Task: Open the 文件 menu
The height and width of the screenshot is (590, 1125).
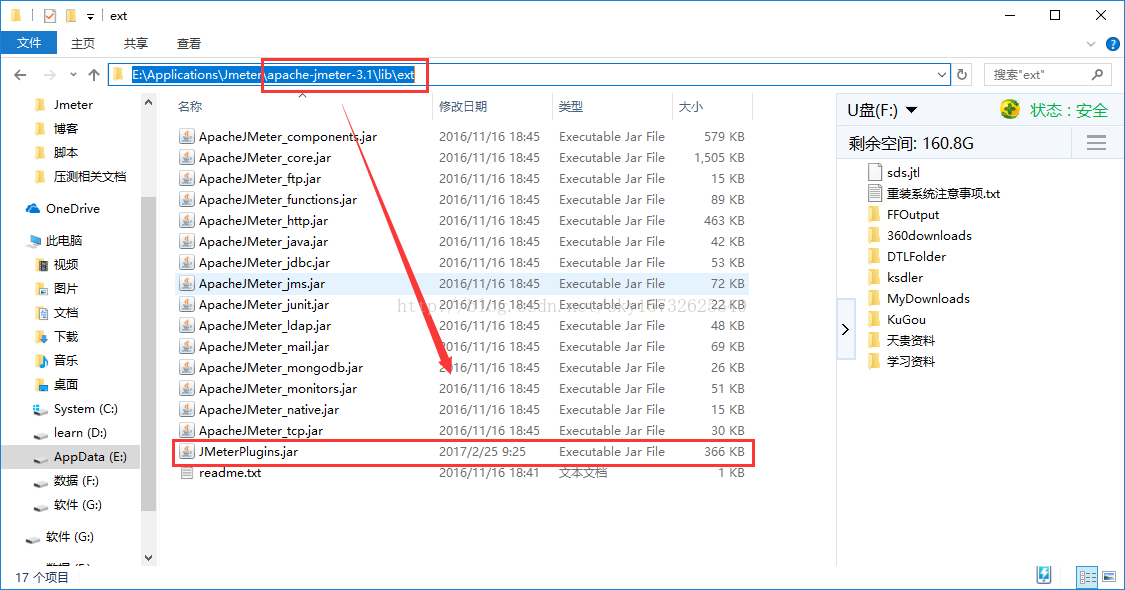Action: click(29, 43)
